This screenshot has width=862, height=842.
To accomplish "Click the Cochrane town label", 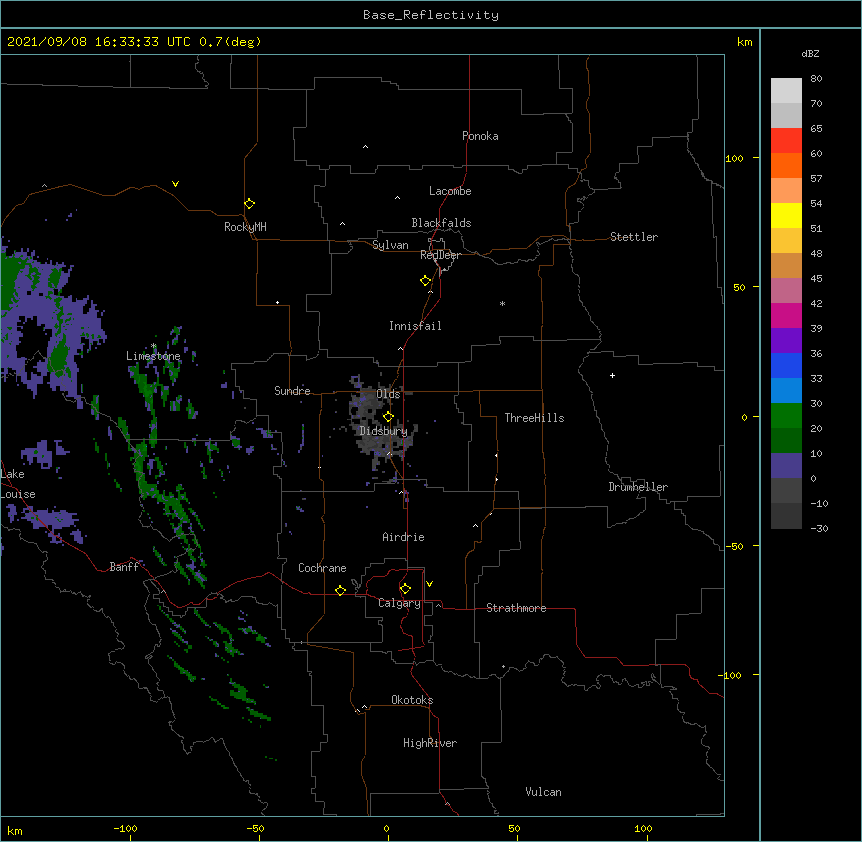I will tap(322, 568).
